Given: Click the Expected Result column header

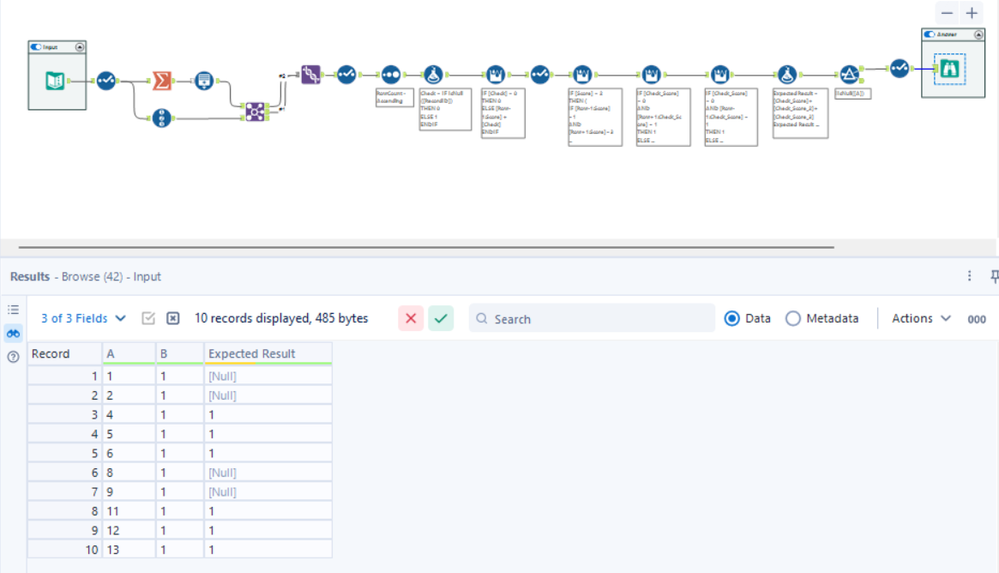Looking at the screenshot, I should coord(268,354).
